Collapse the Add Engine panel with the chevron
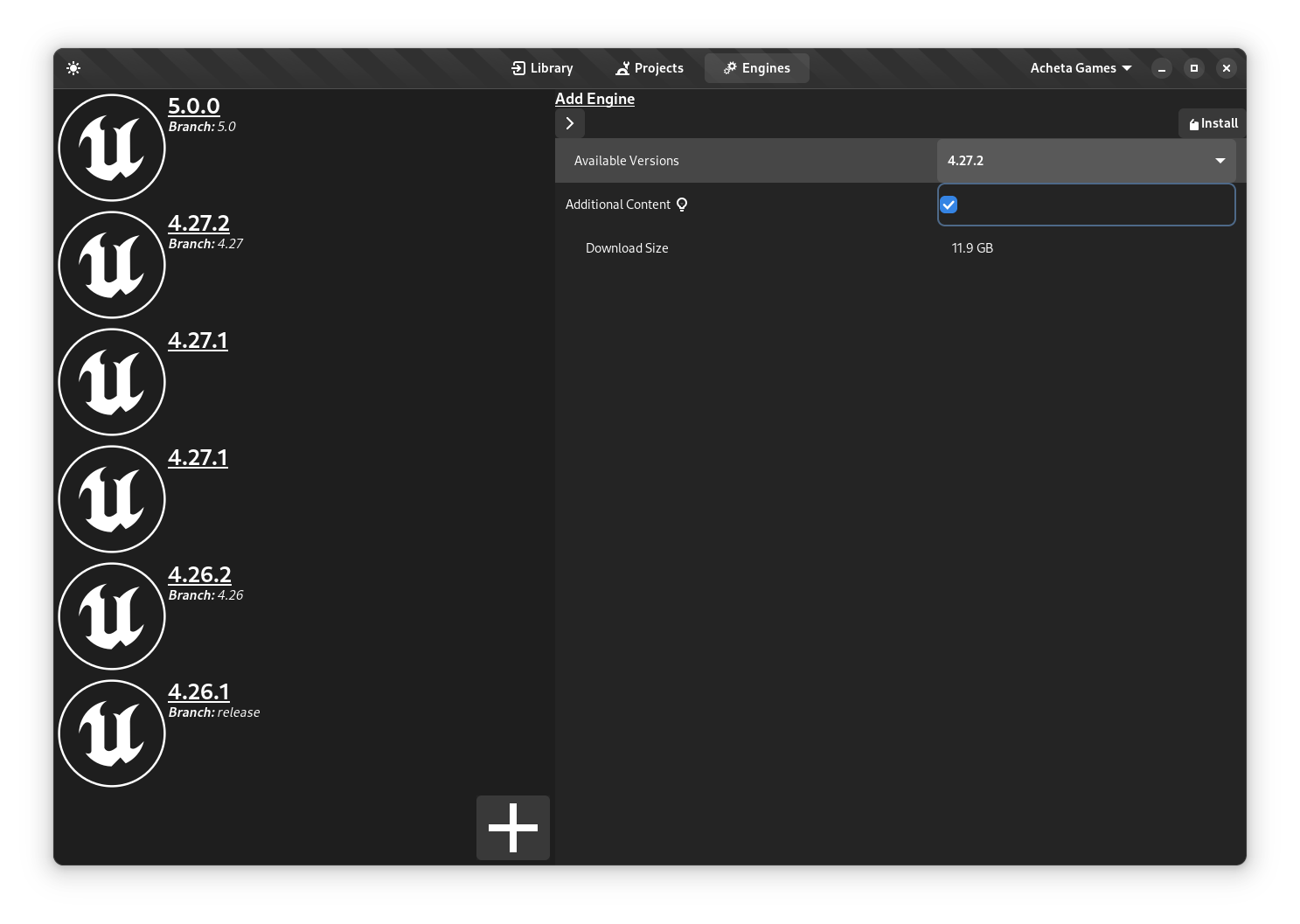Image resolution: width=1300 pixels, height=924 pixels. pyautogui.click(x=570, y=123)
